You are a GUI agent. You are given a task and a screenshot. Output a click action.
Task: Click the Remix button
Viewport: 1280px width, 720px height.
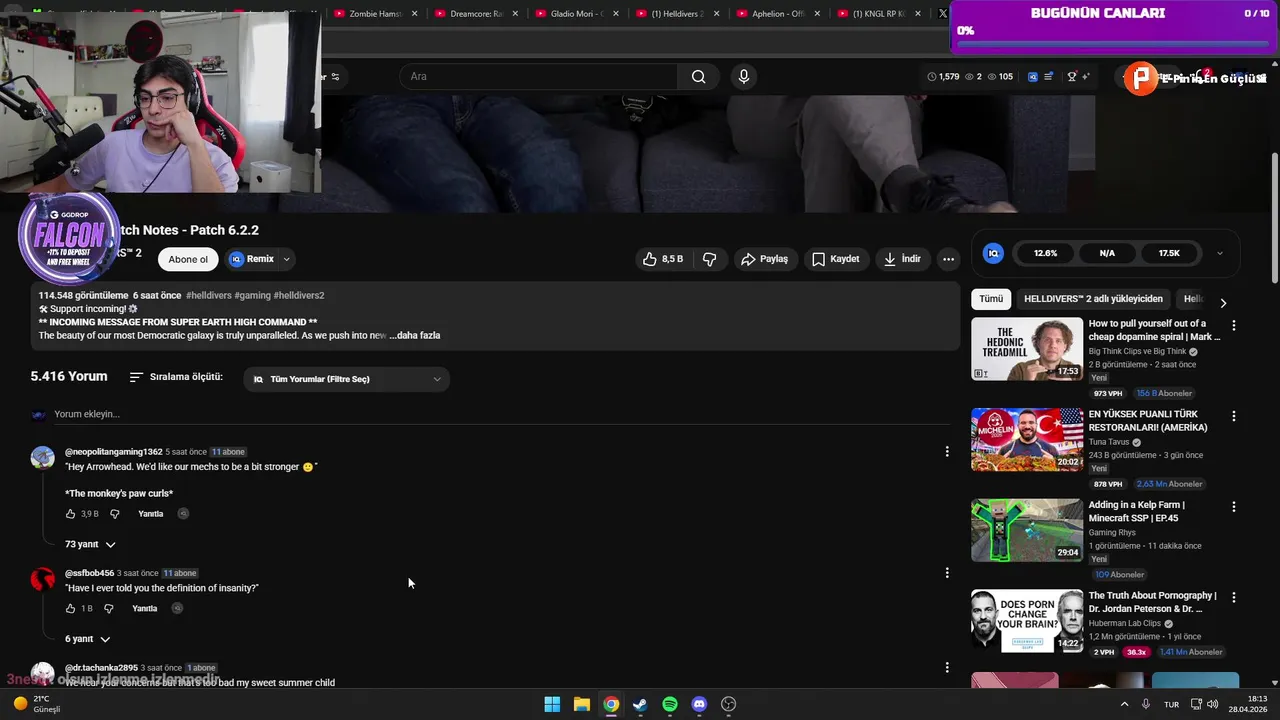pos(251,259)
